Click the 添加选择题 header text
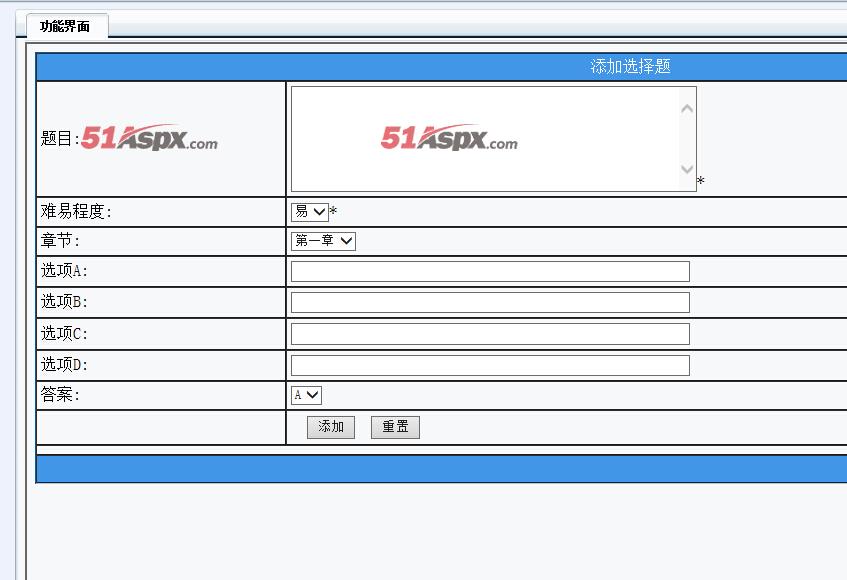847x580 pixels. click(630, 66)
